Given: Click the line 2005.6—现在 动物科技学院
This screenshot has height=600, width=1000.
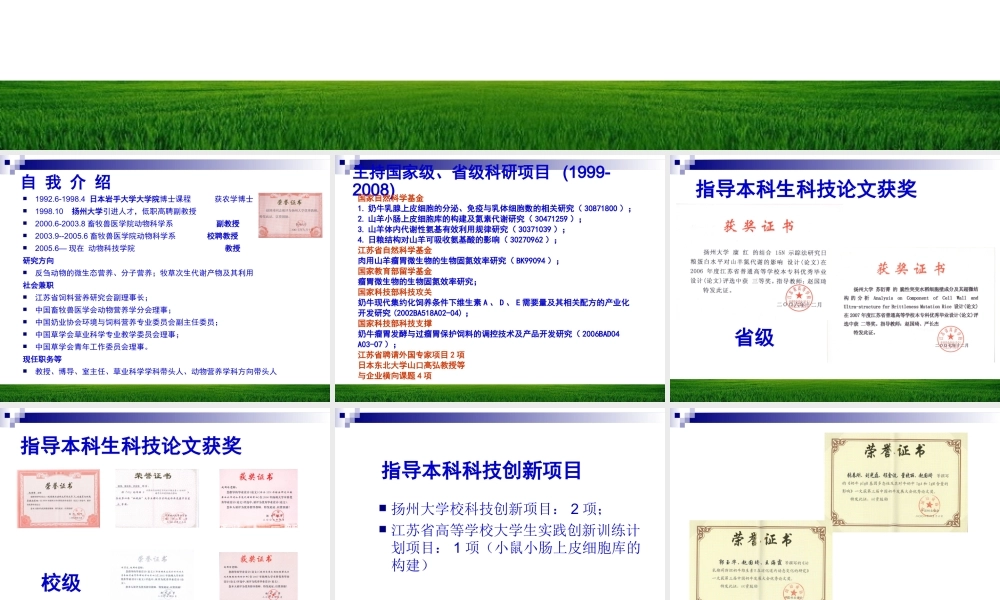Looking at the screenshot, I should [137, 249].
